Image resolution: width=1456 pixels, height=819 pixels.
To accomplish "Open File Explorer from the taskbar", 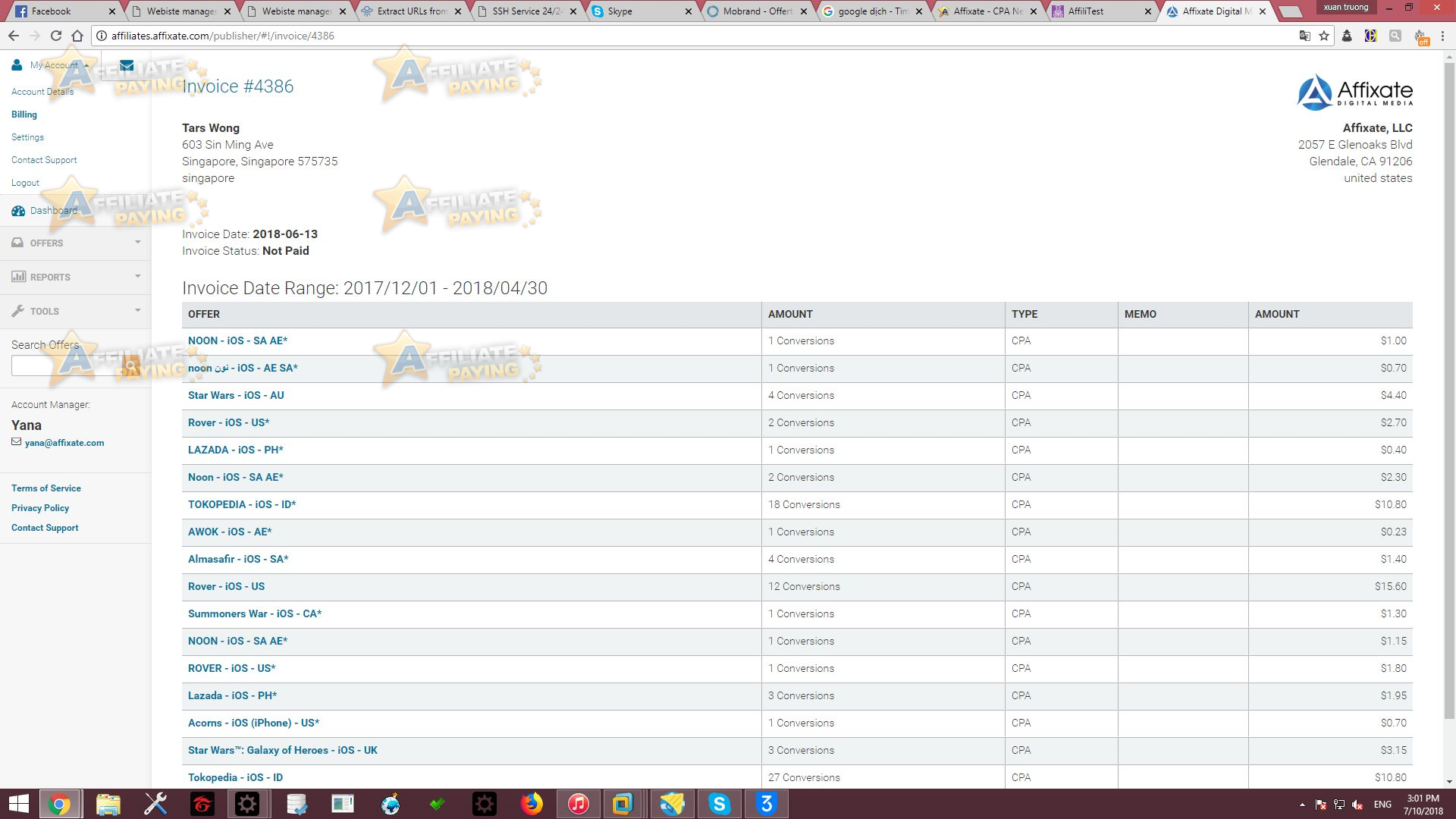I will [x=108, y=804].
